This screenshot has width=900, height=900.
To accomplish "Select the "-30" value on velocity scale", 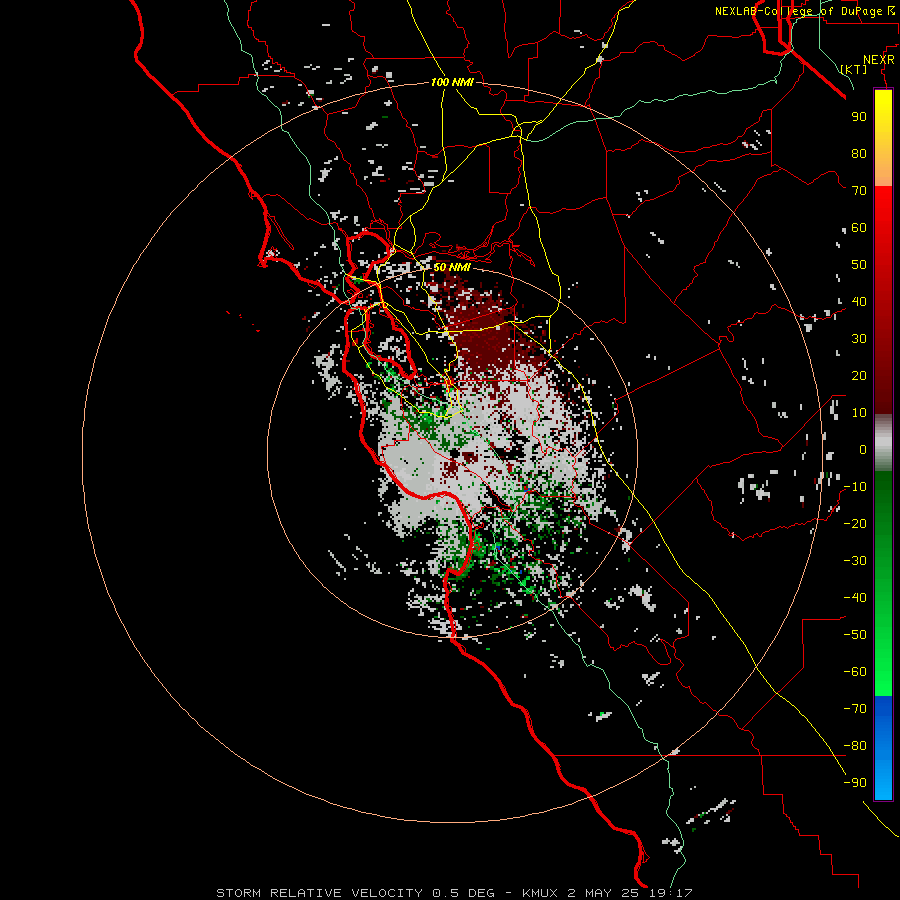I will (855, 561).
